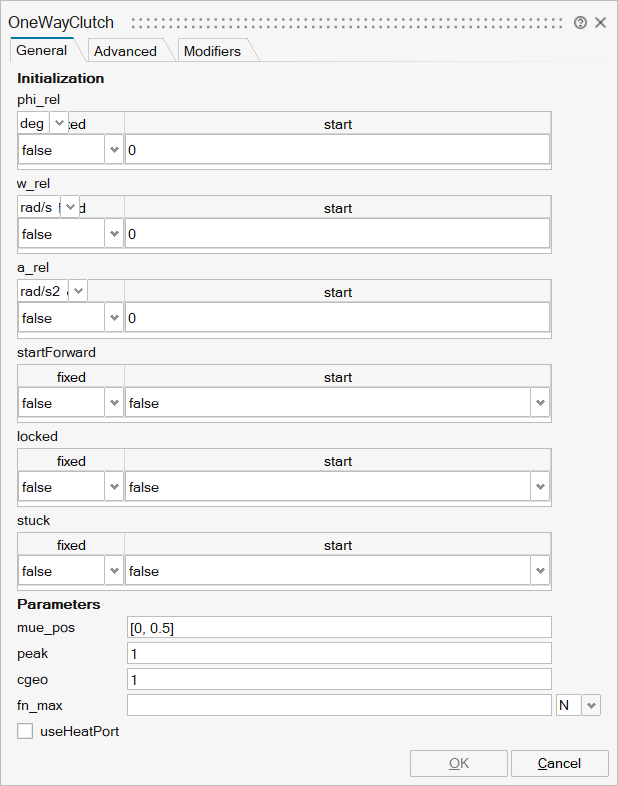The image size is (618, 786).
Task: Click the help question mark icon
Action: [x=580, y=22]
